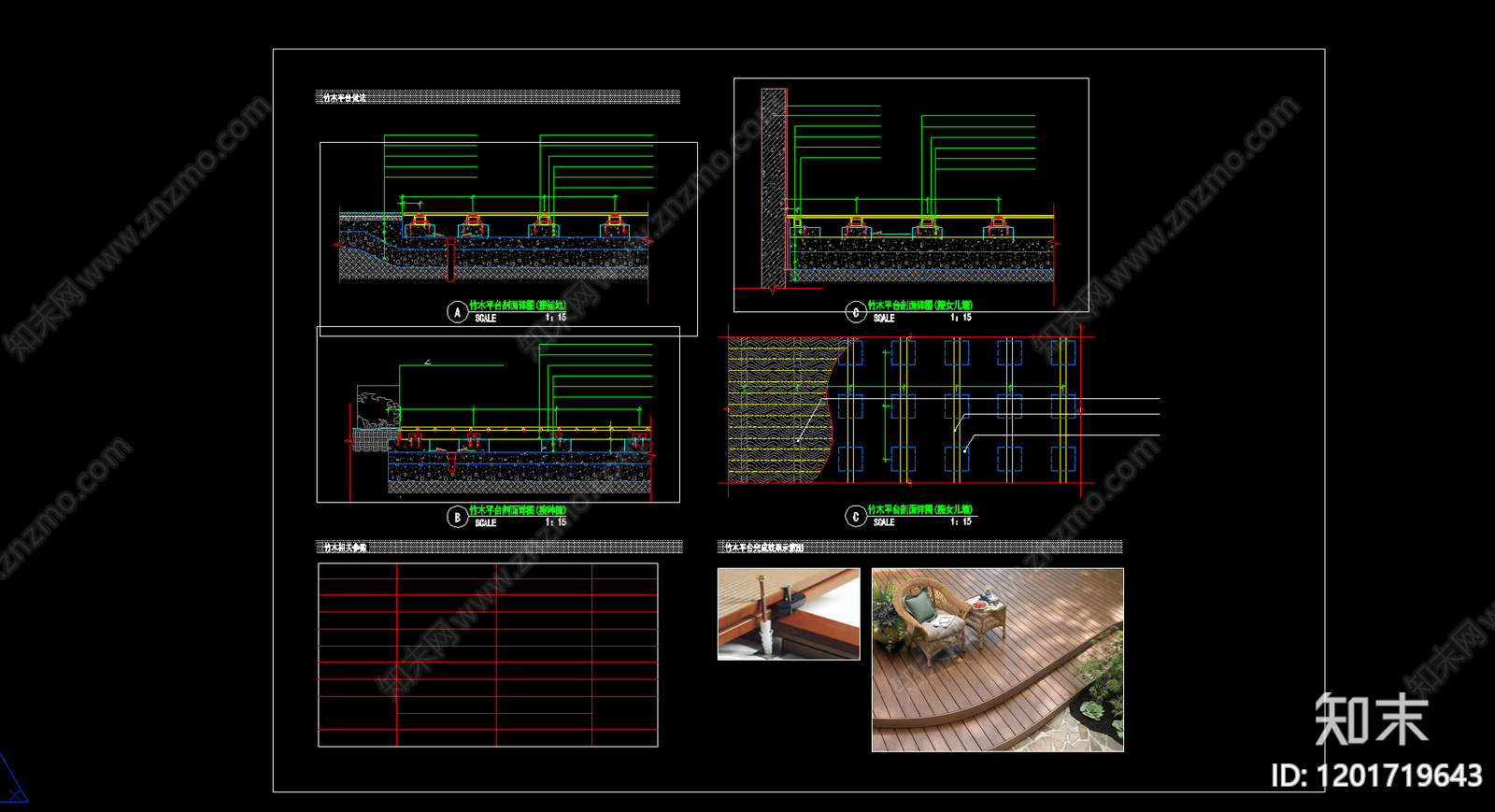Screen dimensions: 1495x812
Task: Select the heading "竹木平台做法"
Action: click(x=344, y=97)
